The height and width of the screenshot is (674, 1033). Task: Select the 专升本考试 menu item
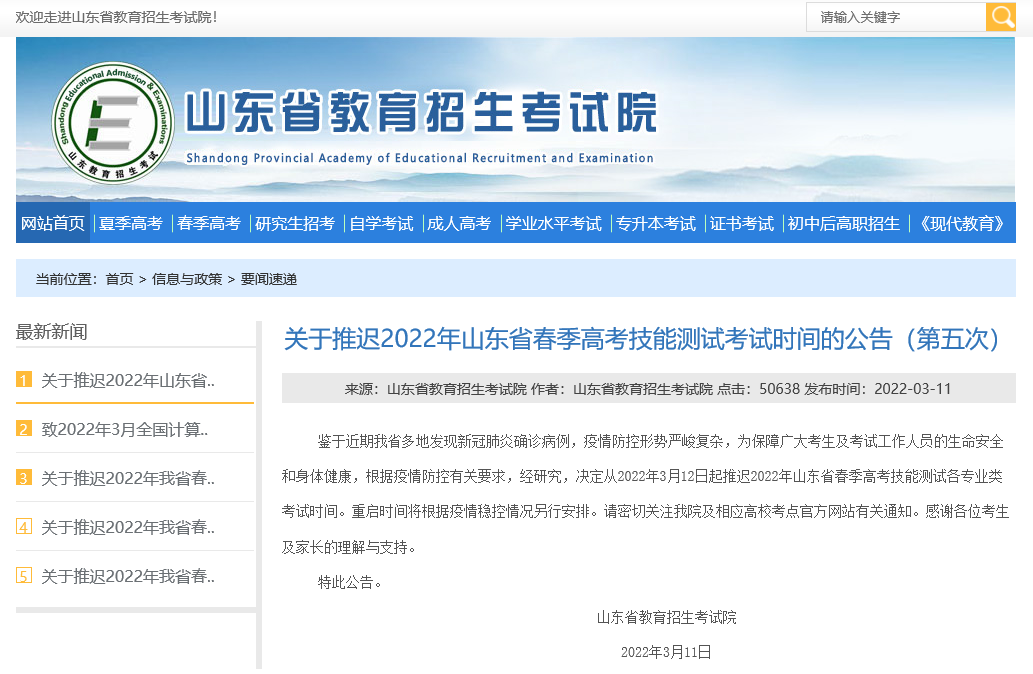click(x=655, y=223)
